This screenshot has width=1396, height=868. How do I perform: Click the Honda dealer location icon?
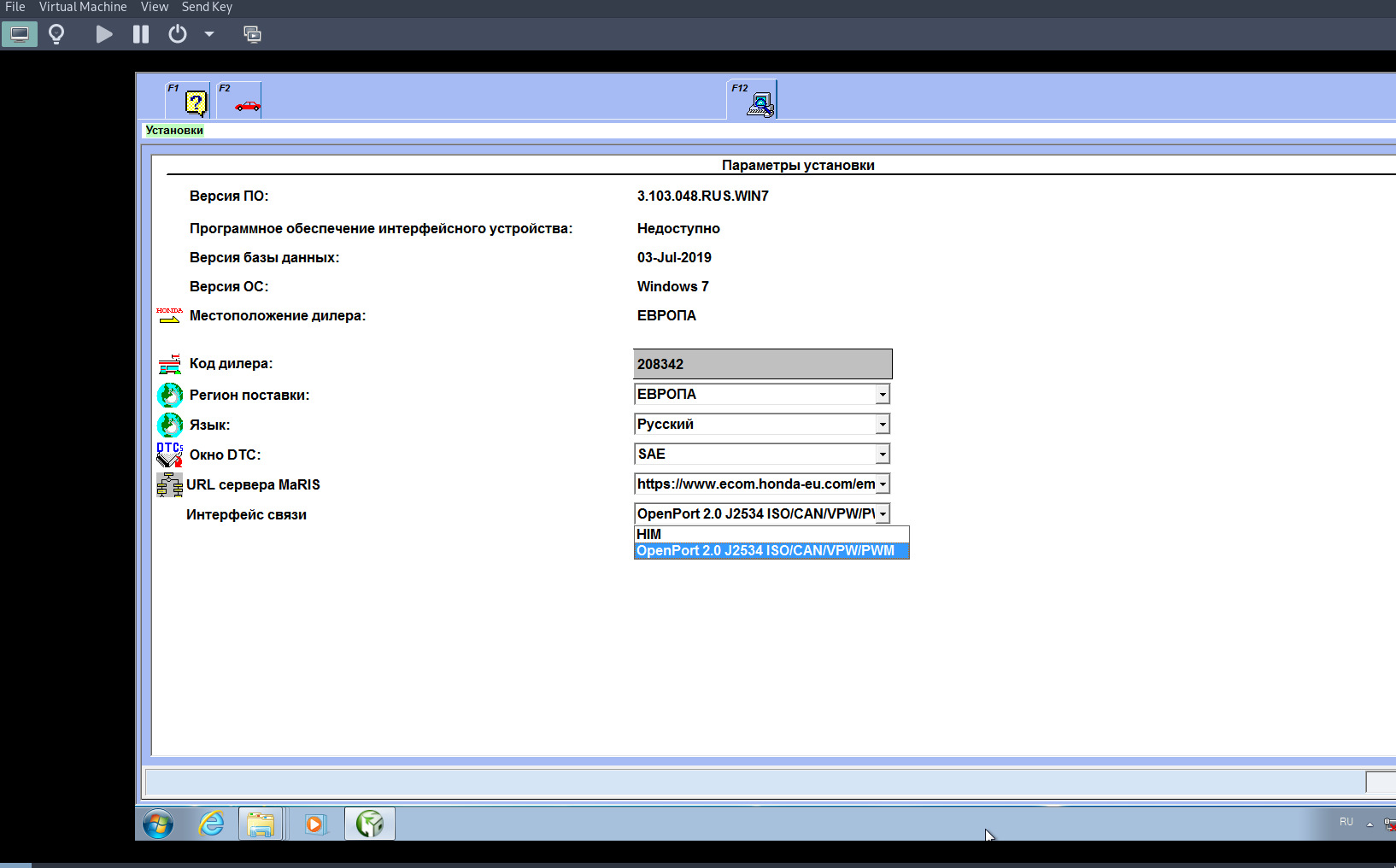(x=169, y=315)
